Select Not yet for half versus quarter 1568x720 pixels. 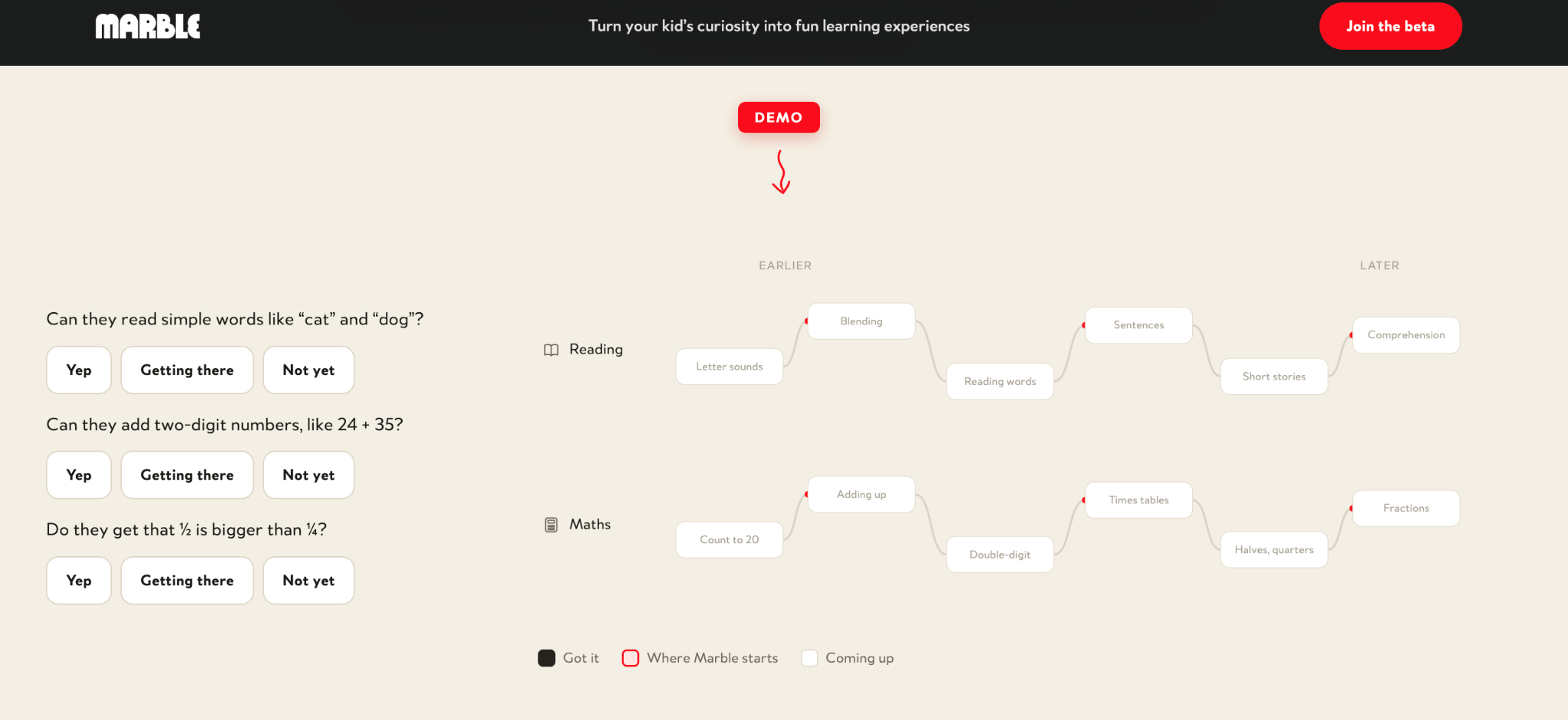309,581
